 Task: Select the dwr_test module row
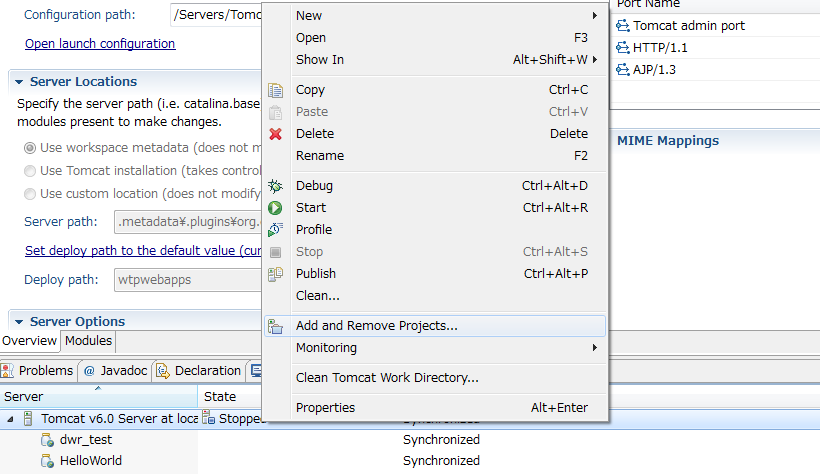point(86,440)
